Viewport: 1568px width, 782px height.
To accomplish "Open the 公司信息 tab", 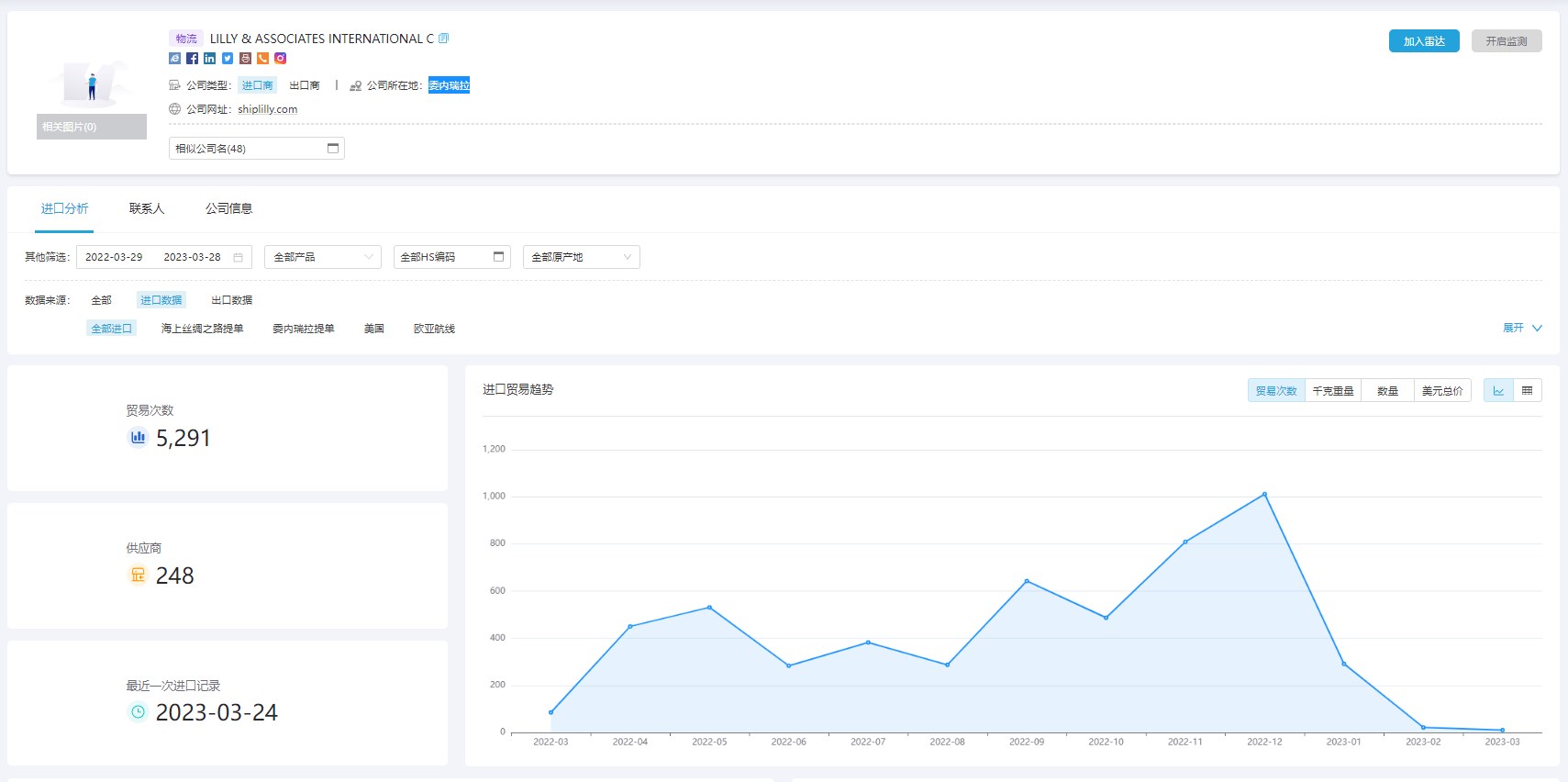I will click(229, 208).
